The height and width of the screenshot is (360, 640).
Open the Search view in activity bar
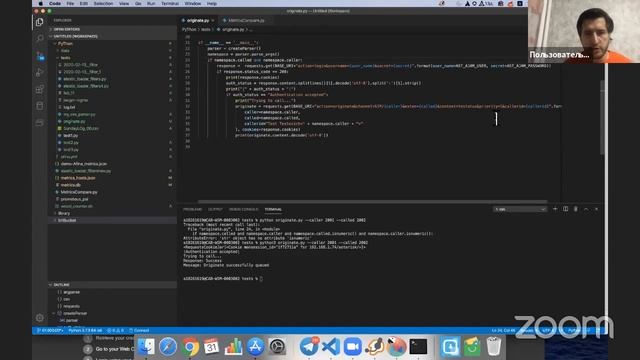coord(40,39)
